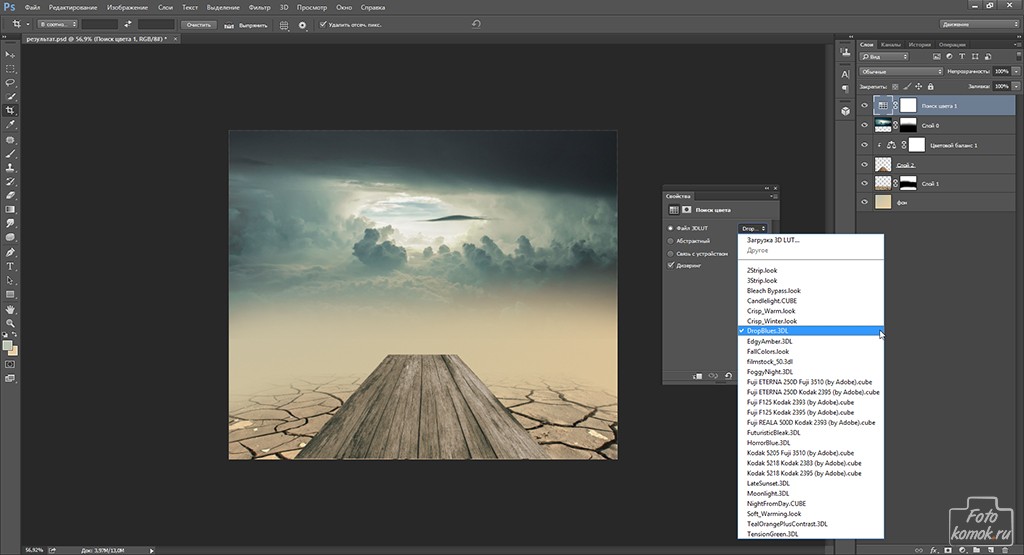Image resolution: width=1024 pixels, height=555 pixels.
Task: Hide the Слой 0 layer
Action: (x=865, y=125)
